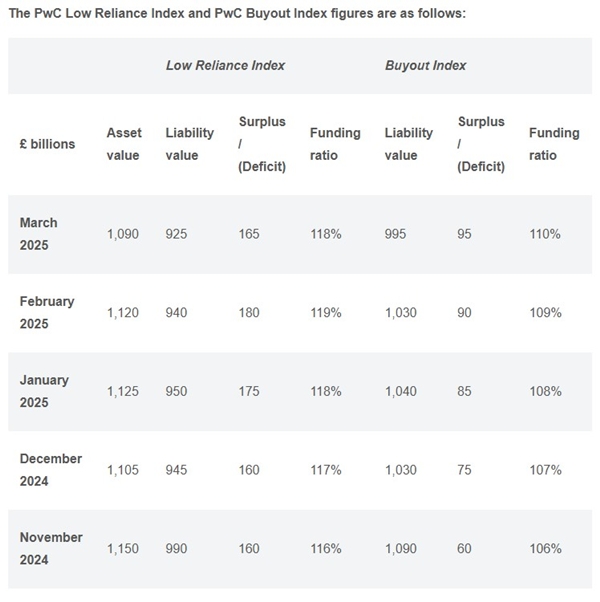Image resolution: width=600 pixels, height=602 pixels.
Task: Click March 2025 Buyout funding ratio 110%
Action: (545, 234)
